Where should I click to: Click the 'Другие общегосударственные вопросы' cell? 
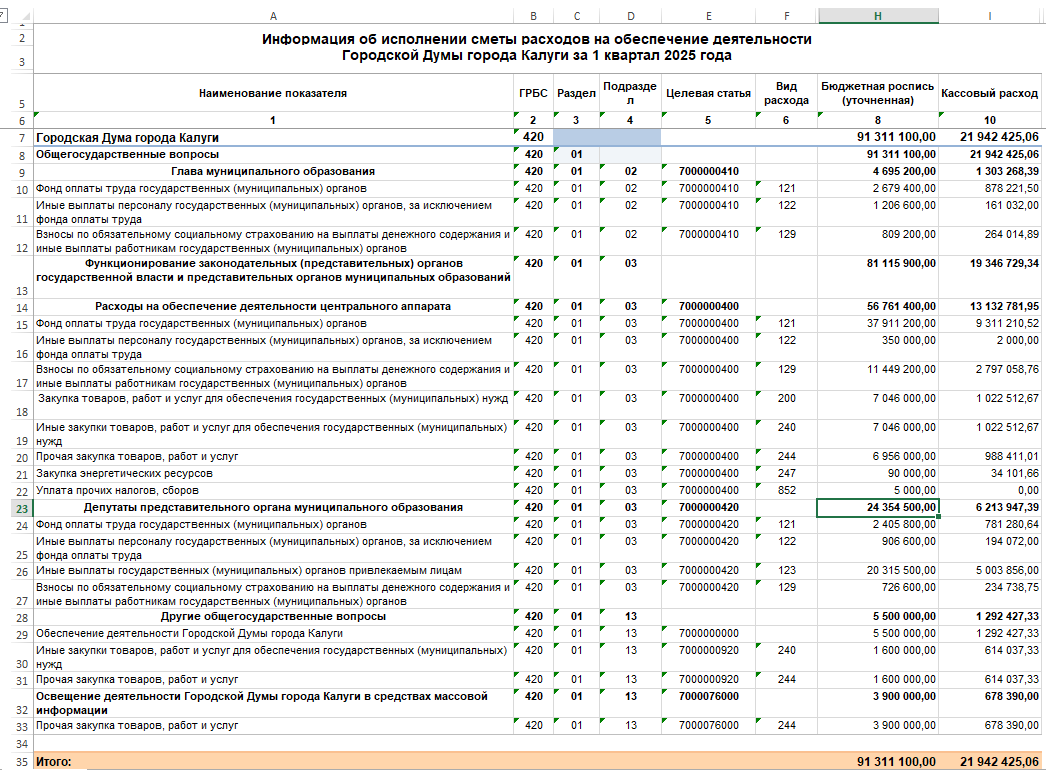(273, 617)
